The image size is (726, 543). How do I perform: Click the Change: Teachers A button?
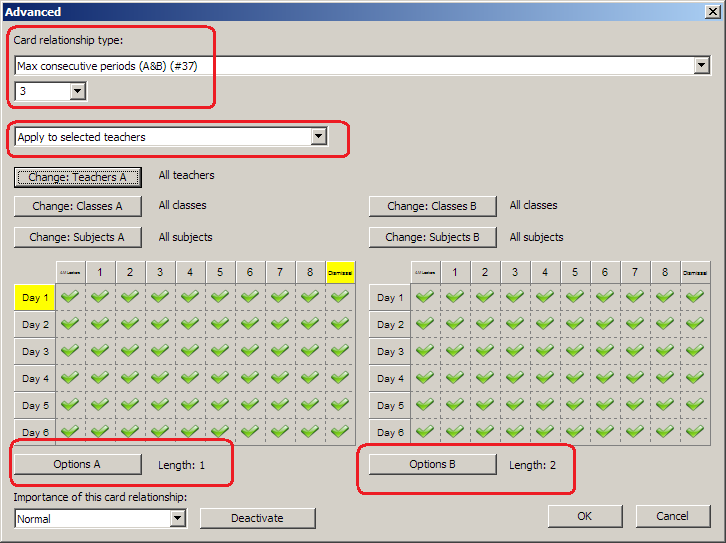(78, 177)
